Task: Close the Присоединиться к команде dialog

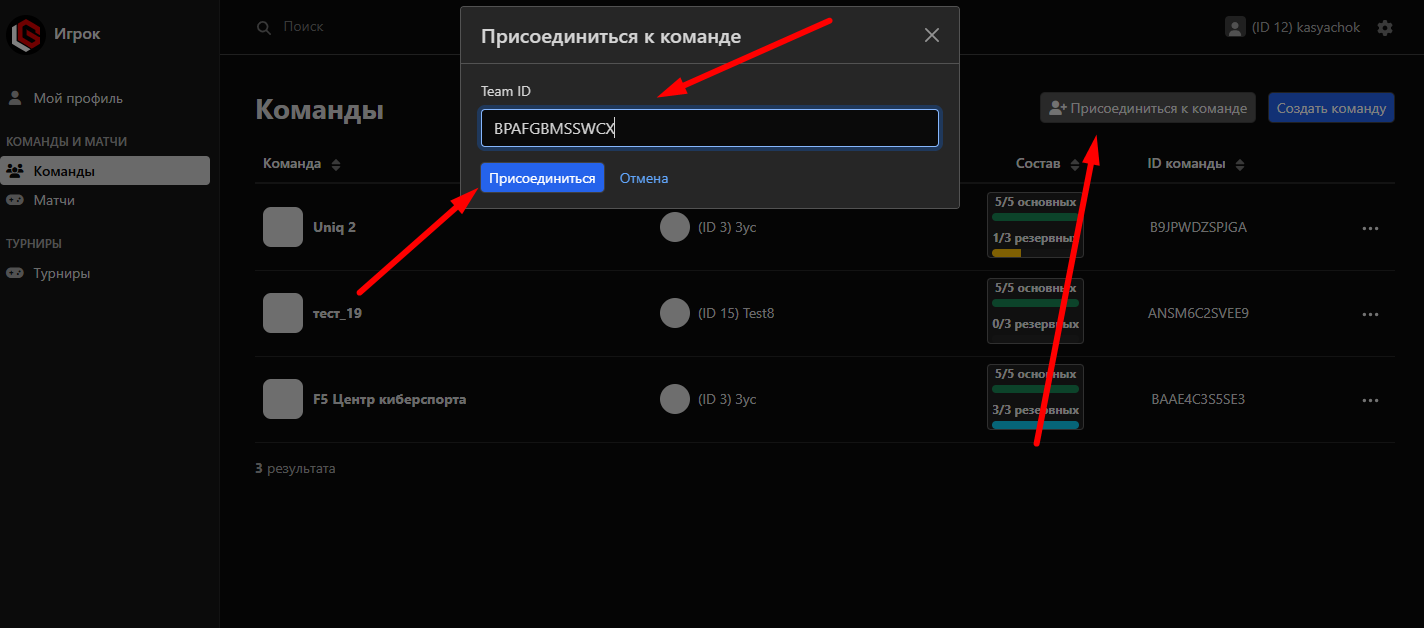Action: pyautogui.click(x=932, y=36)
